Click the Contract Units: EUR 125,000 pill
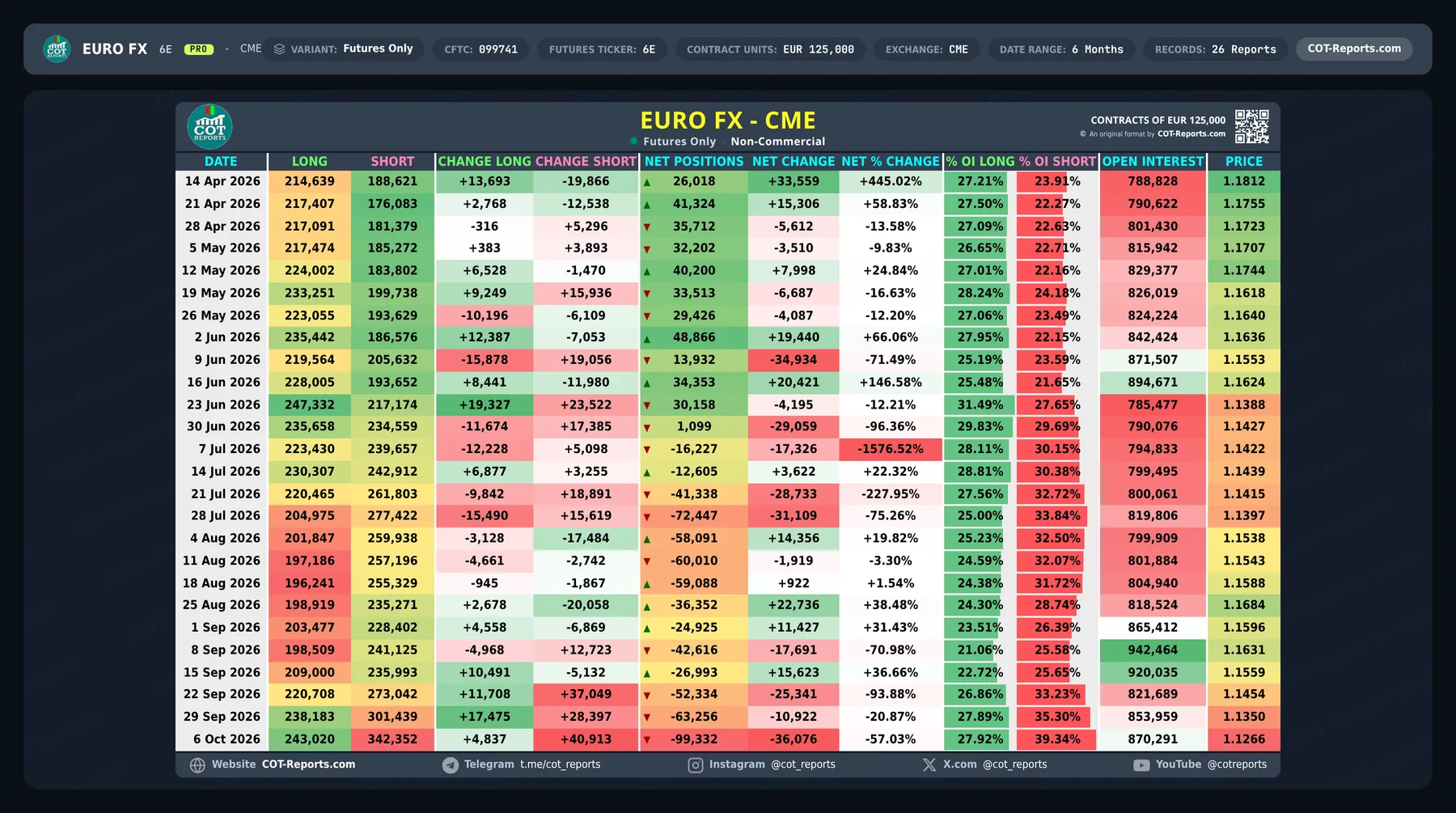This screenshot has height=813, width=1456. 770,49
